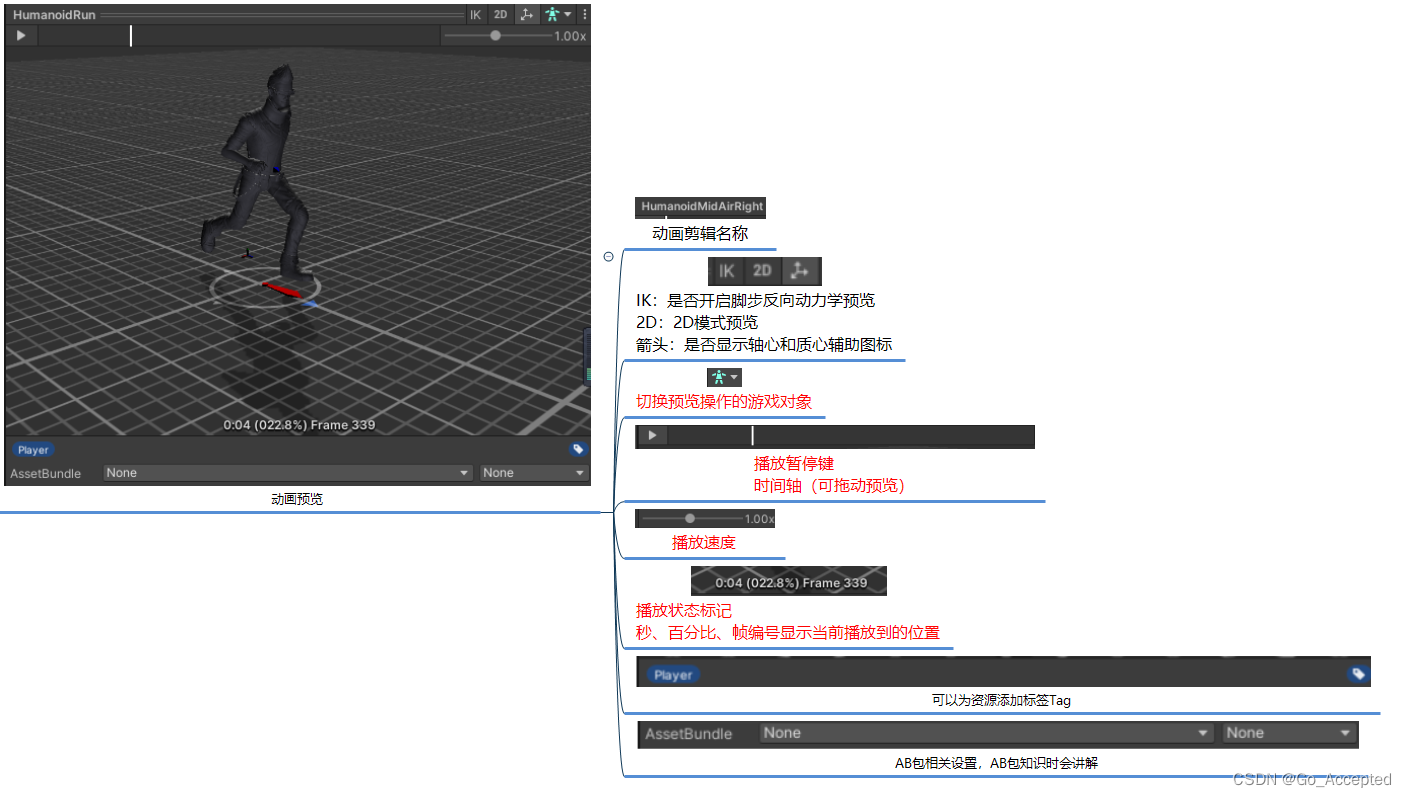Select the 秒、百分比、帧编号 description line
This screenshot has height=797, width=1407.
point(788,633)
